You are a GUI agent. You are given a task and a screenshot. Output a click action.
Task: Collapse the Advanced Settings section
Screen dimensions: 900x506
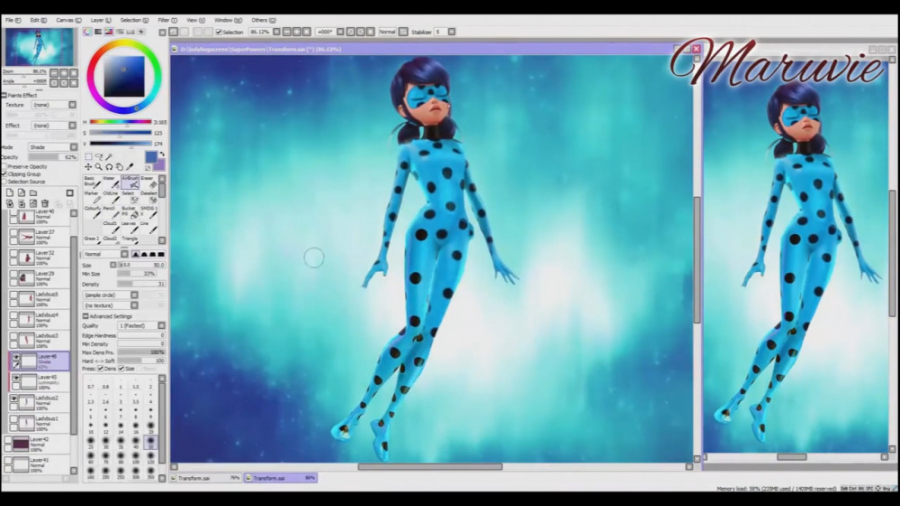pyautogui.click(x=86, y=316)
